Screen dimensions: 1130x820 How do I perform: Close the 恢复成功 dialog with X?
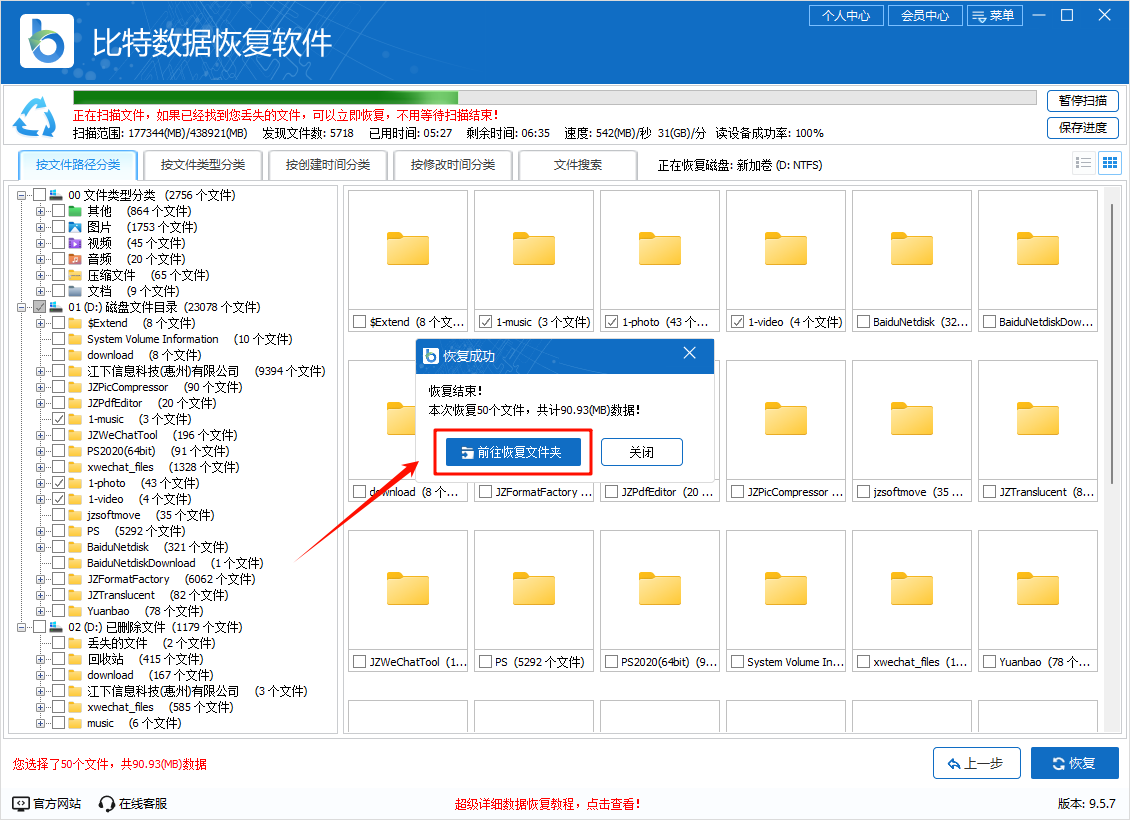690,353
